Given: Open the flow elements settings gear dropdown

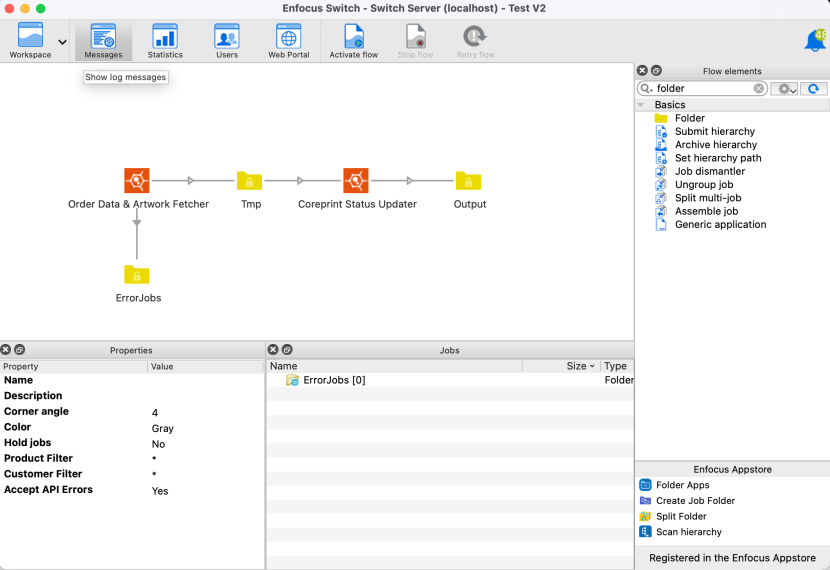Looking at the screenshot, I should [786, 89].
